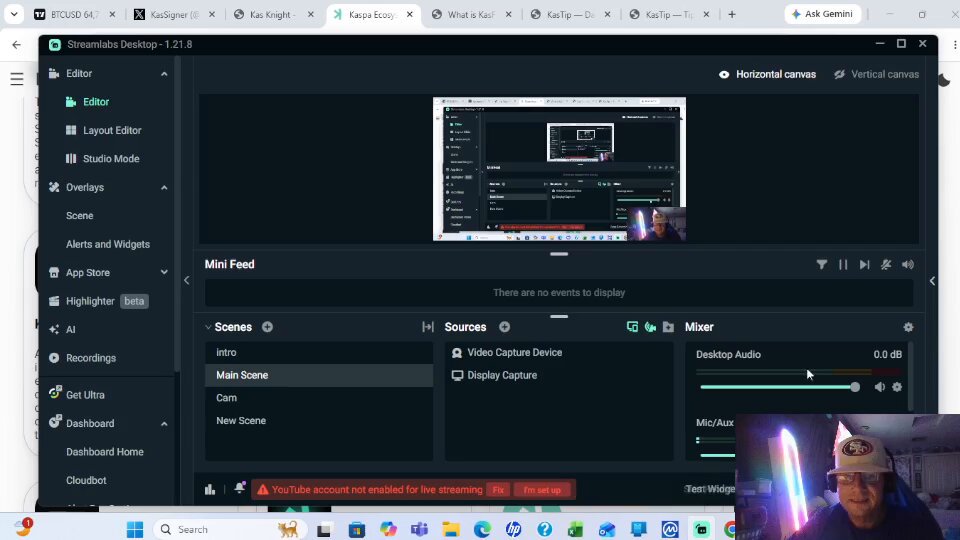960x540 pixels.
Task: Open Microsoft Teams from taskbar
Action: click(x=419, y=529)
